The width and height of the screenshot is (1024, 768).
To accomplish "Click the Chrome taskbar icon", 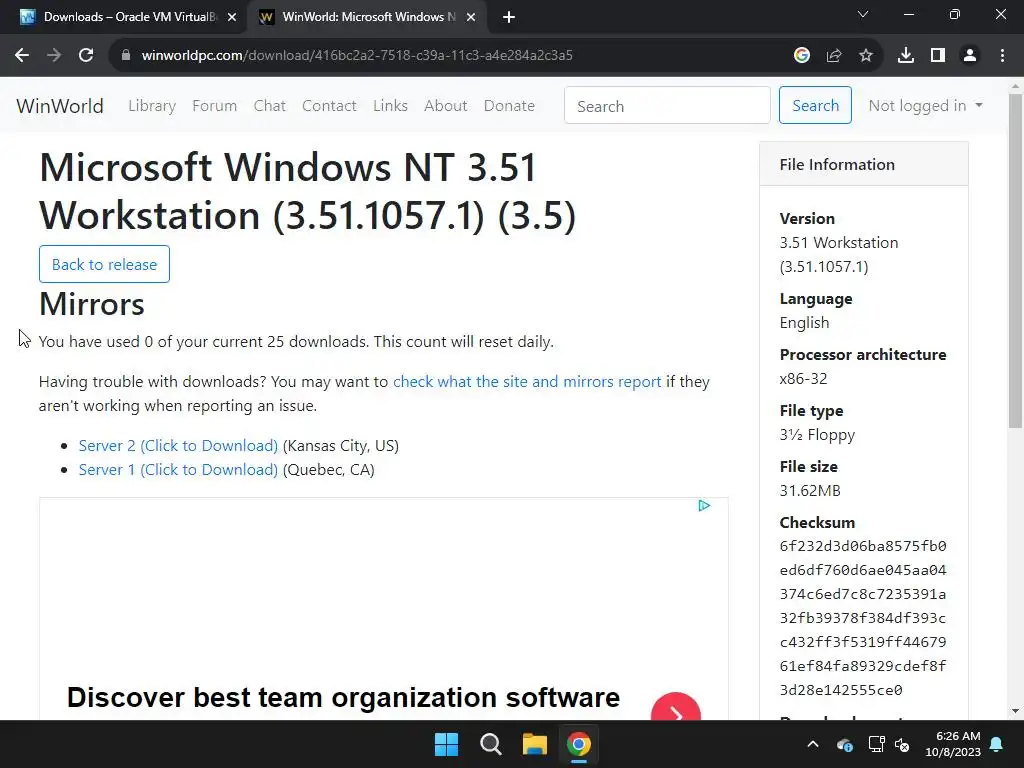I will point(579,744).
